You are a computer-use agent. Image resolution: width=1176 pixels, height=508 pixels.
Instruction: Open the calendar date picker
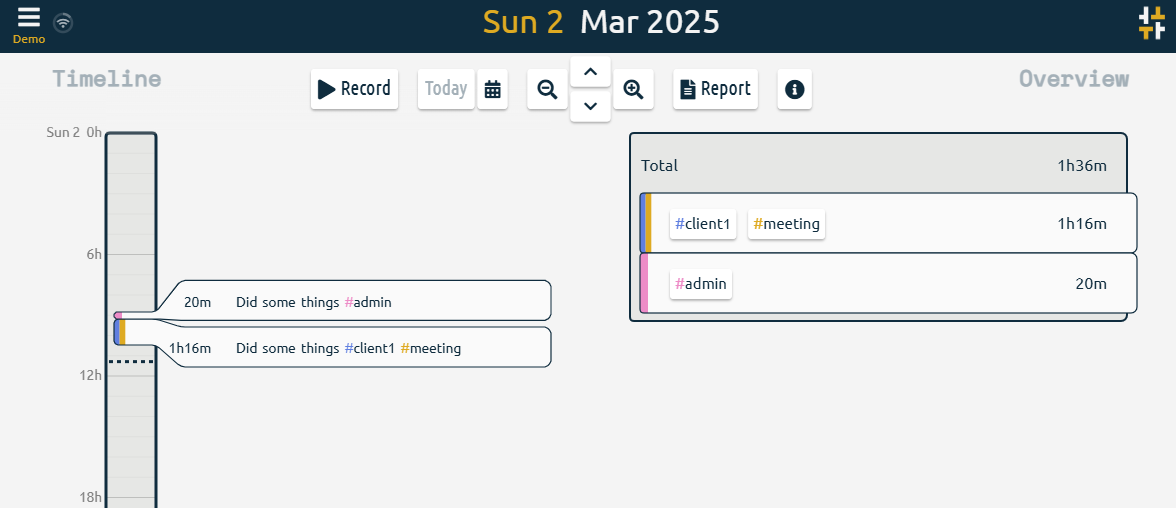pos(492,89)
